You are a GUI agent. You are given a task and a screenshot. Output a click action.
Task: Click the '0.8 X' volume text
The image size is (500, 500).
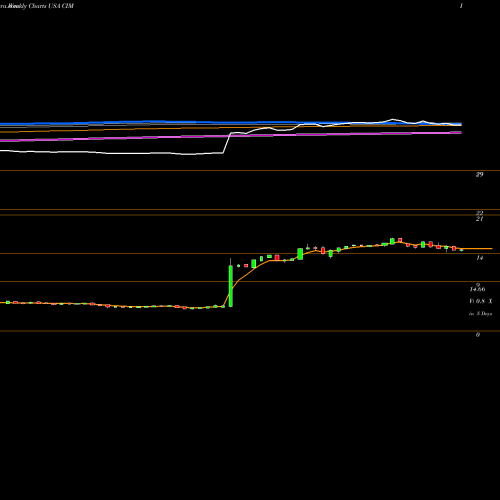484,301
